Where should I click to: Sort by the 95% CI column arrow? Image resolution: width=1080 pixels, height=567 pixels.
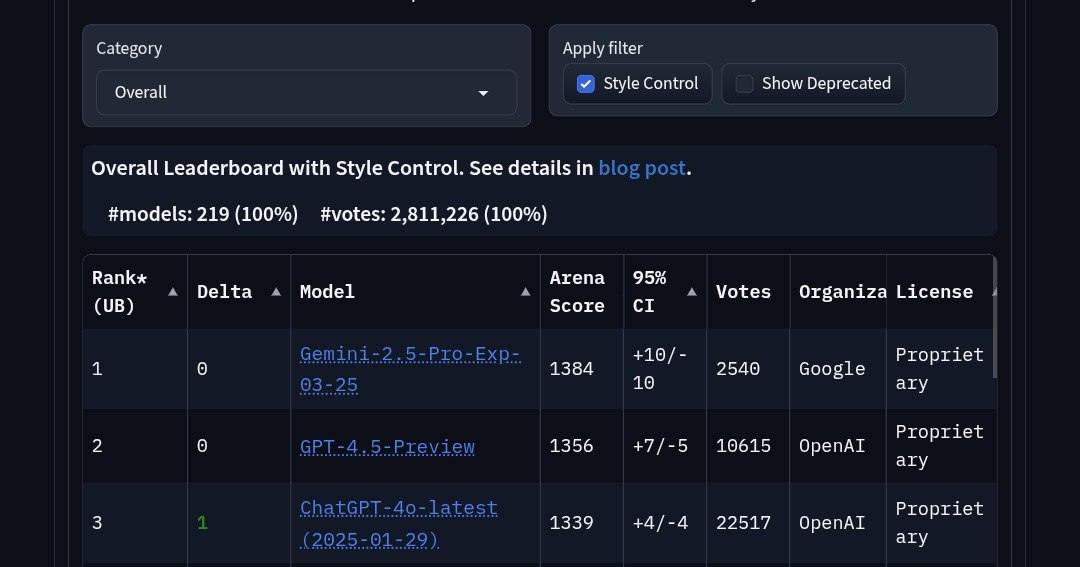692,292
